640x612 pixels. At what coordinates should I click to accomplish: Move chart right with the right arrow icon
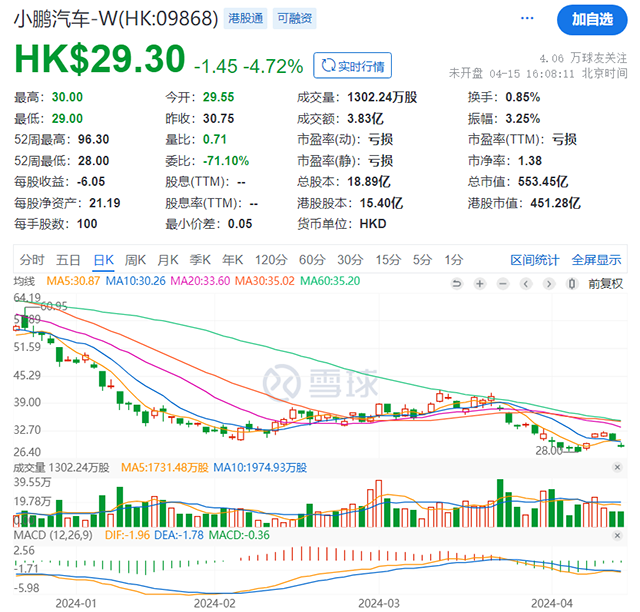[549, 284]
